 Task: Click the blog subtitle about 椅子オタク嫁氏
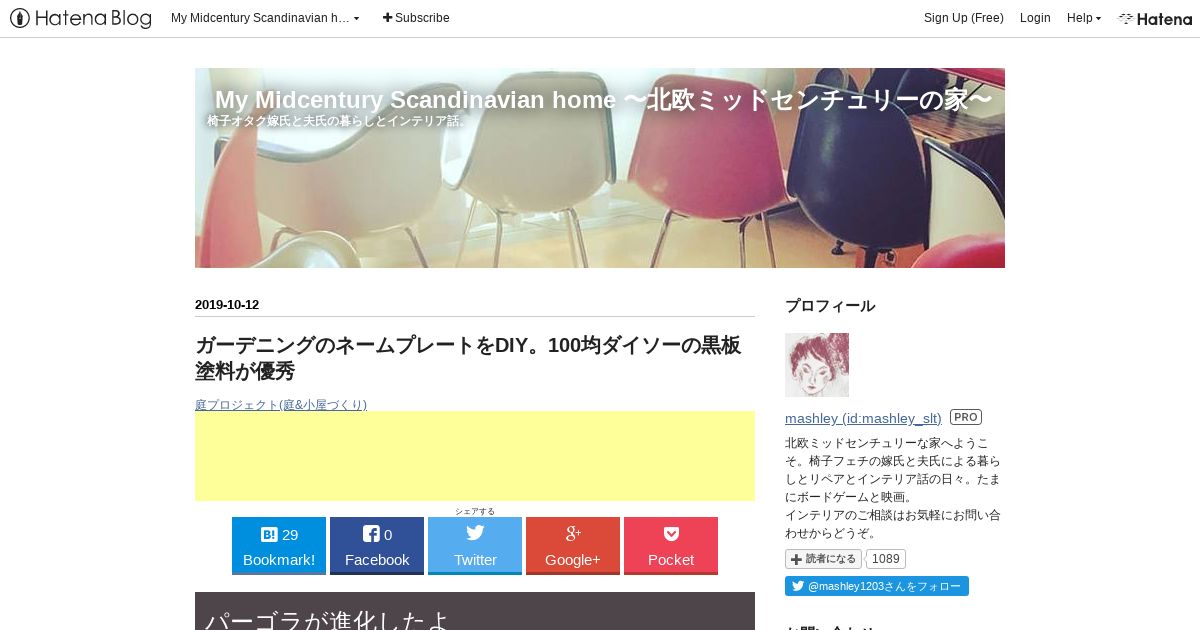337,121
